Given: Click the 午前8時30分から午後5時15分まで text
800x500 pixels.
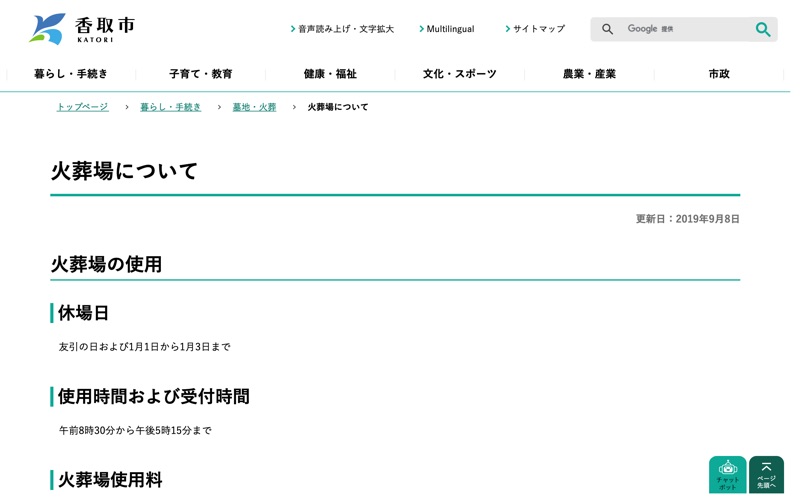Looking at the screenshot, I should [x=135, y=431].
